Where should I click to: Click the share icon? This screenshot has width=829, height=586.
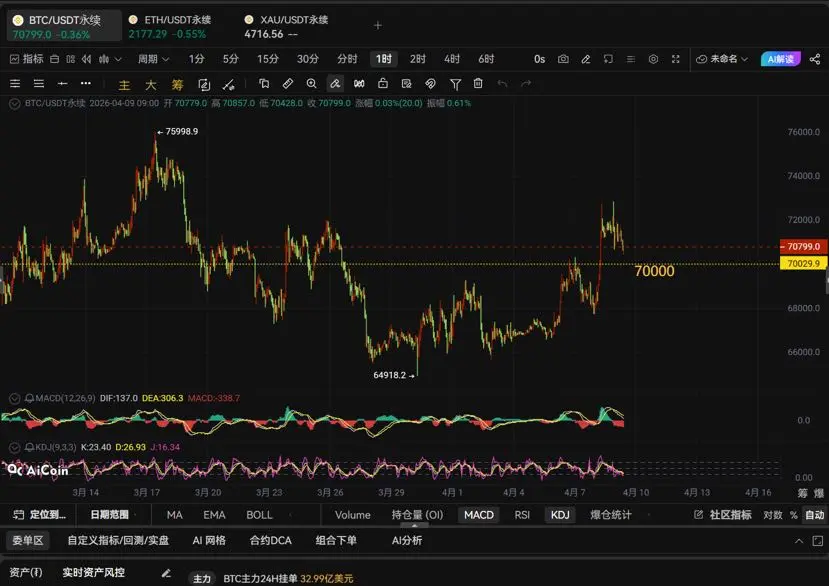[815, 59]
